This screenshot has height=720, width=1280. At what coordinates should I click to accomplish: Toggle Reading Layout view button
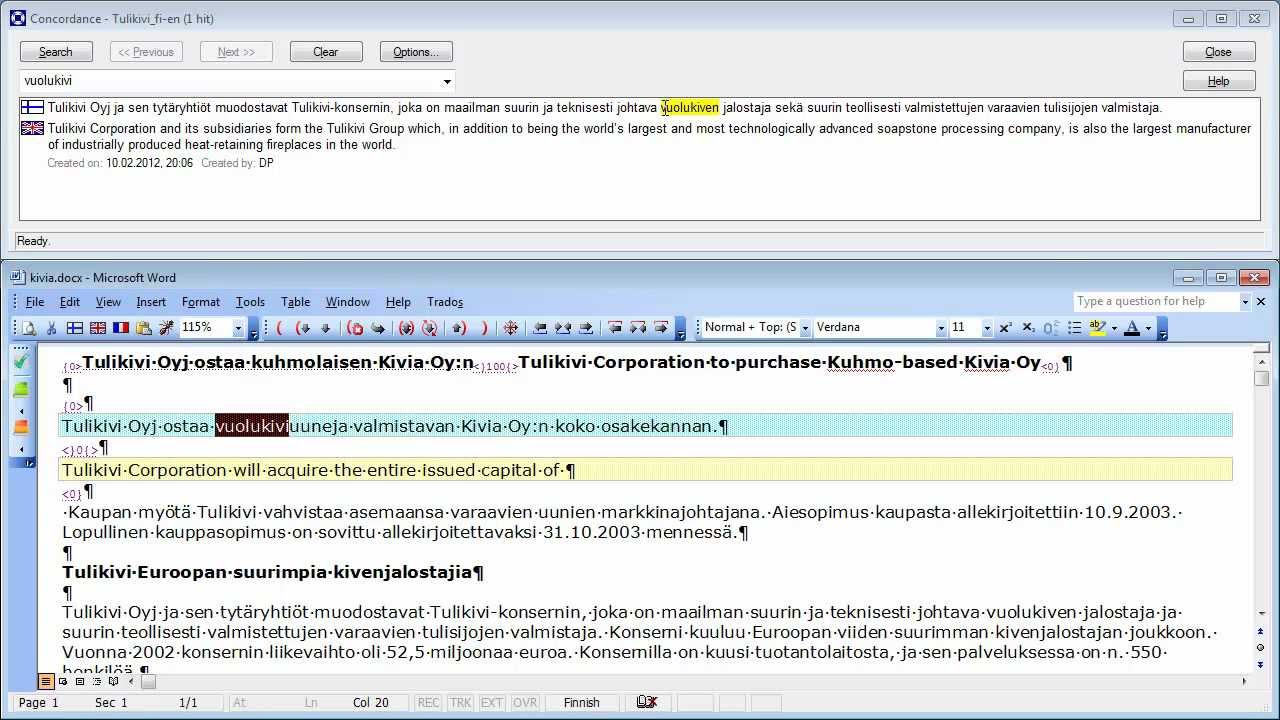click(x=114, y=681)
